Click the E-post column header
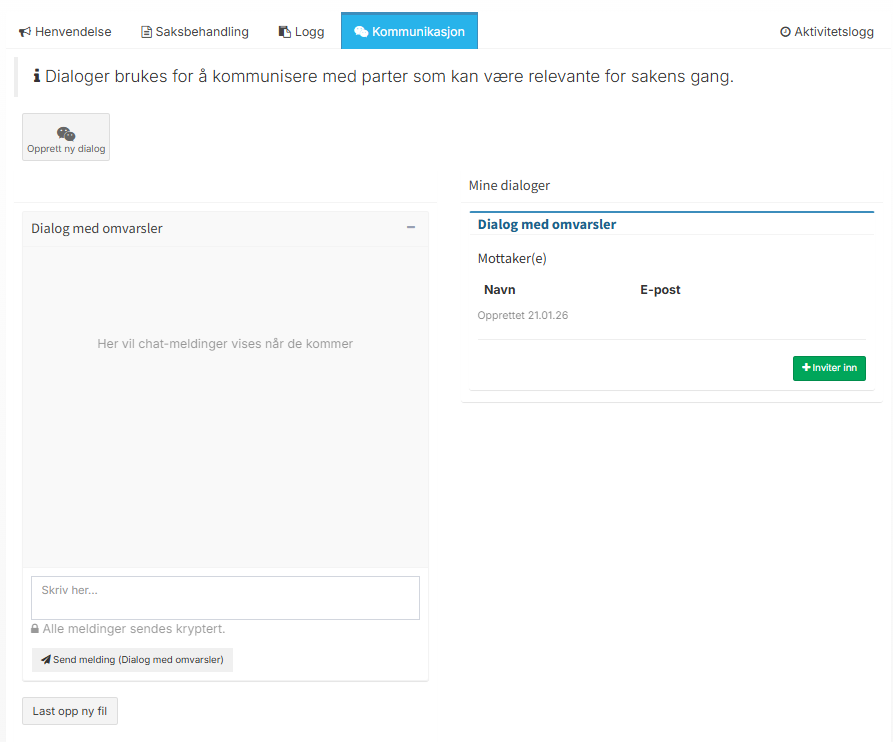893x742 pixels. (660, 290)
